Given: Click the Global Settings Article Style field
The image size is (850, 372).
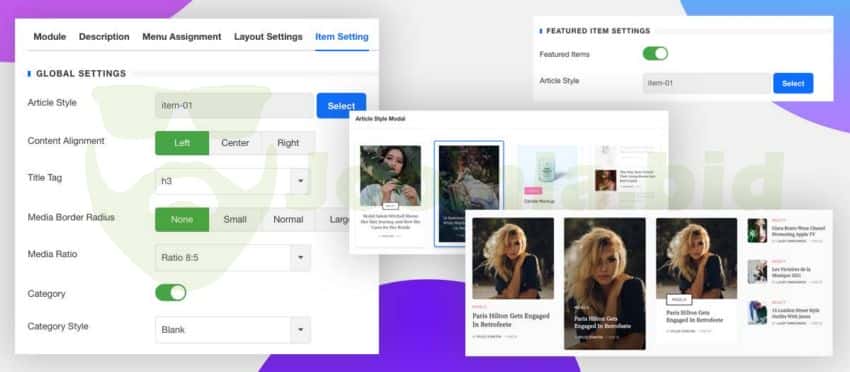Looking at the screenshot, I should [234, 106].
